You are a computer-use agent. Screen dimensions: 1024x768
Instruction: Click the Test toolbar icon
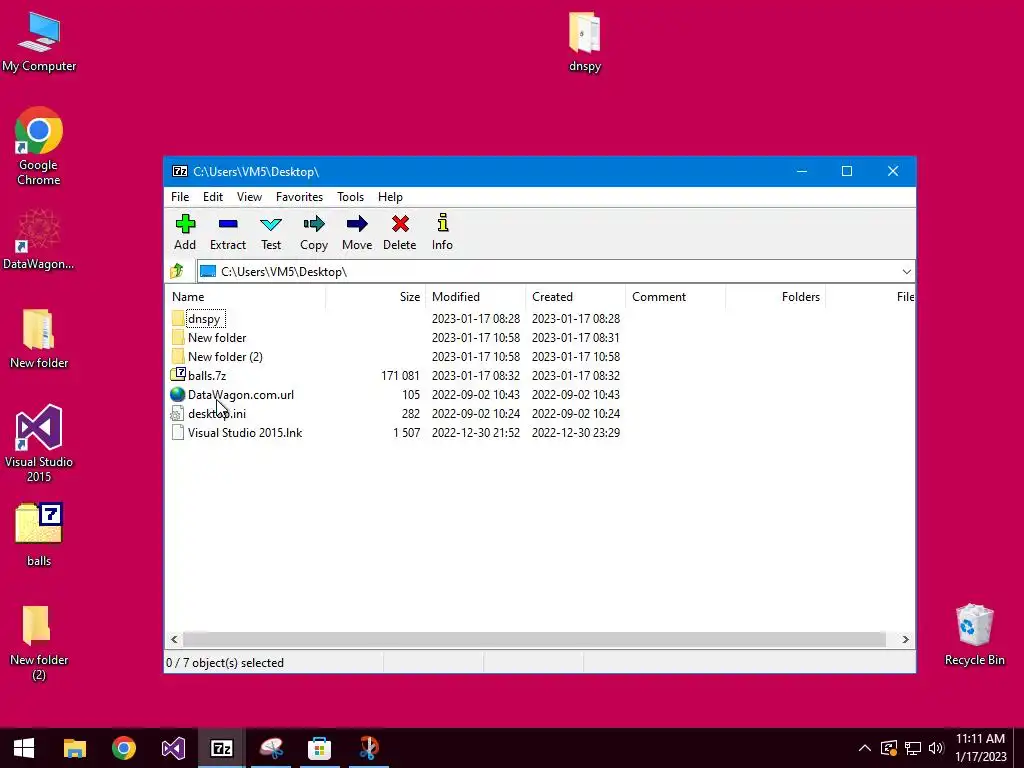(271, 225)
